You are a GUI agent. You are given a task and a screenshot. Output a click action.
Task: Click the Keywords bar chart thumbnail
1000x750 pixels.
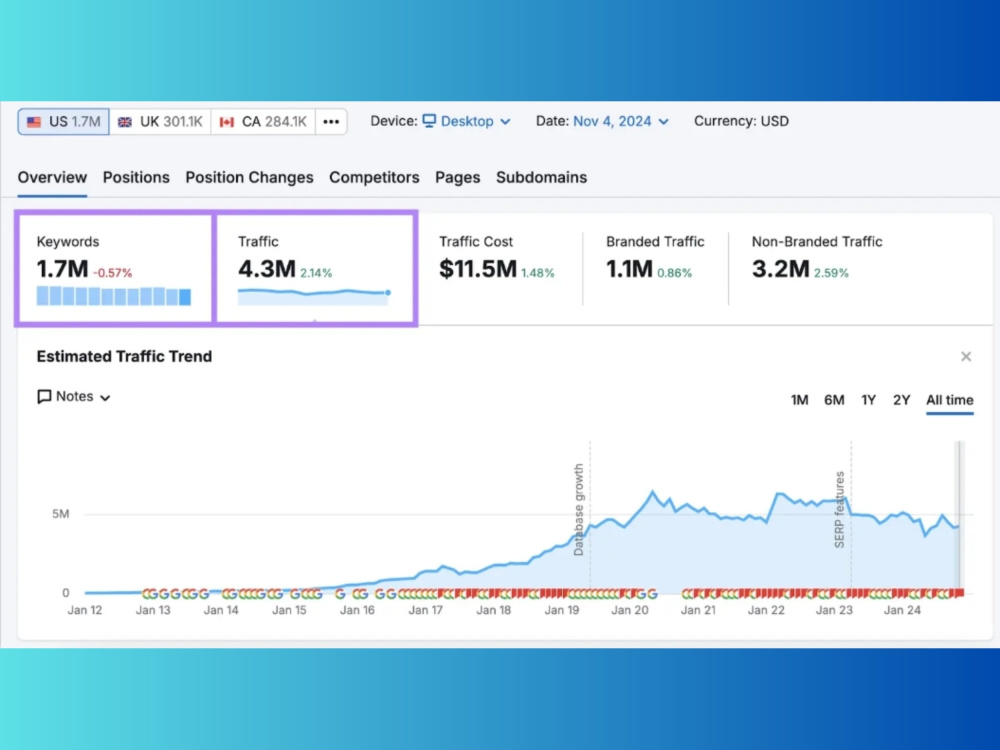point(114,296)
